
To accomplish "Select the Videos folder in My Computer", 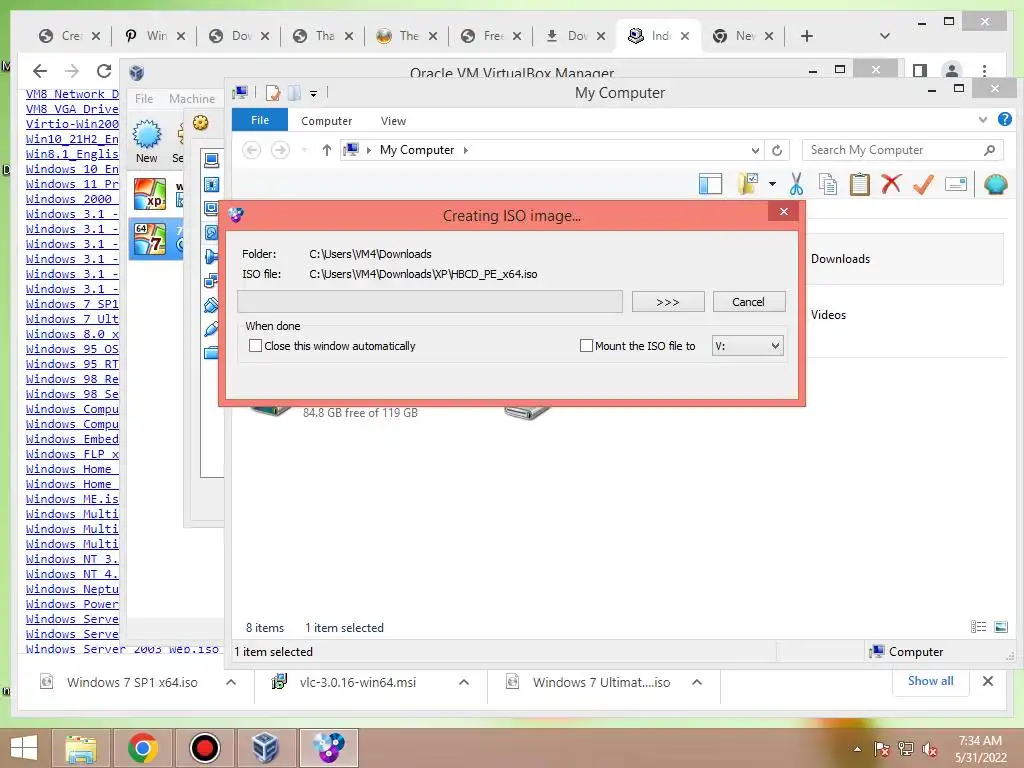I will coord(828,315).
